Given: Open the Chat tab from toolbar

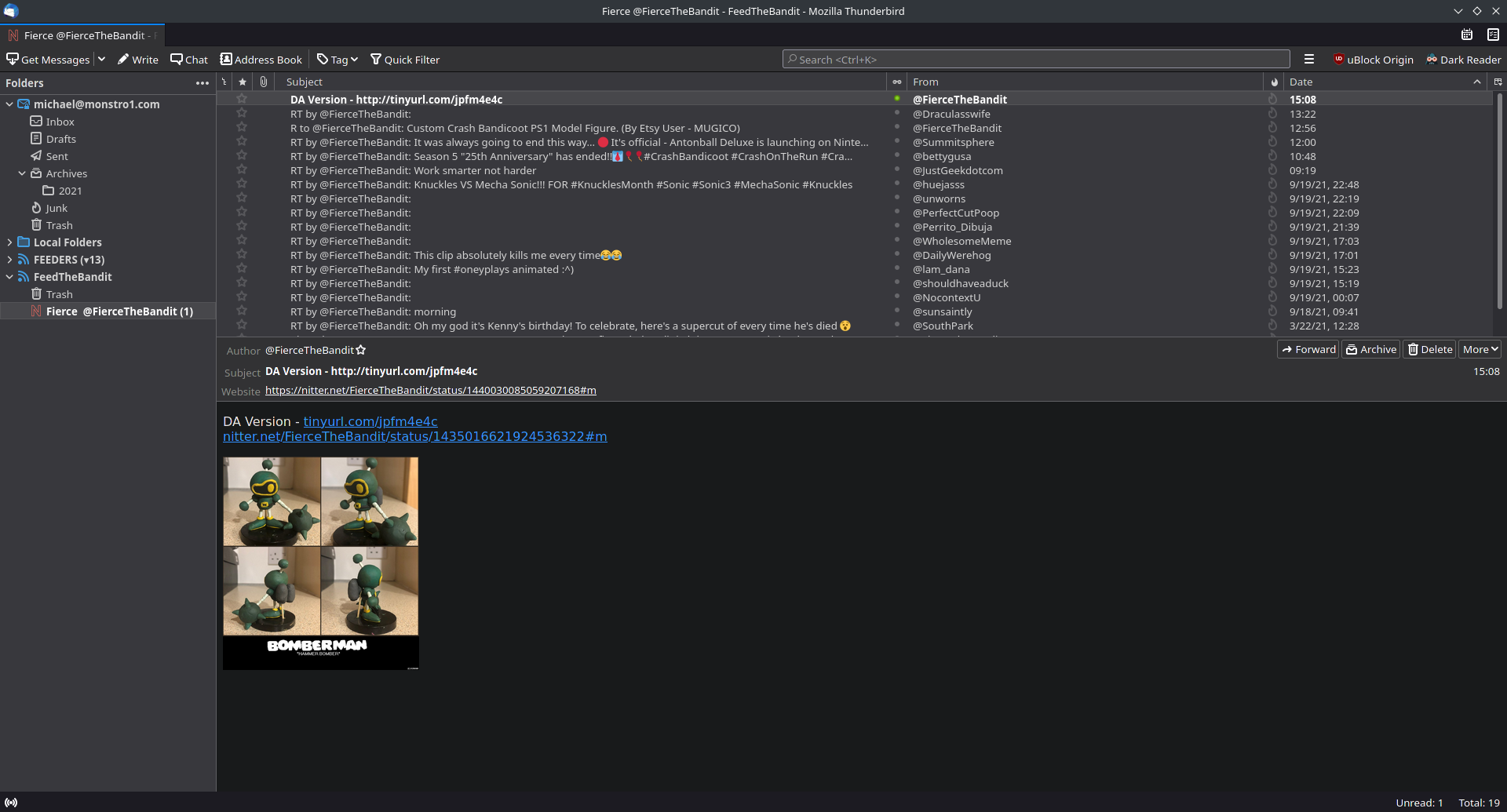Looking at the screenshot, I should click(x=189, y=60).
